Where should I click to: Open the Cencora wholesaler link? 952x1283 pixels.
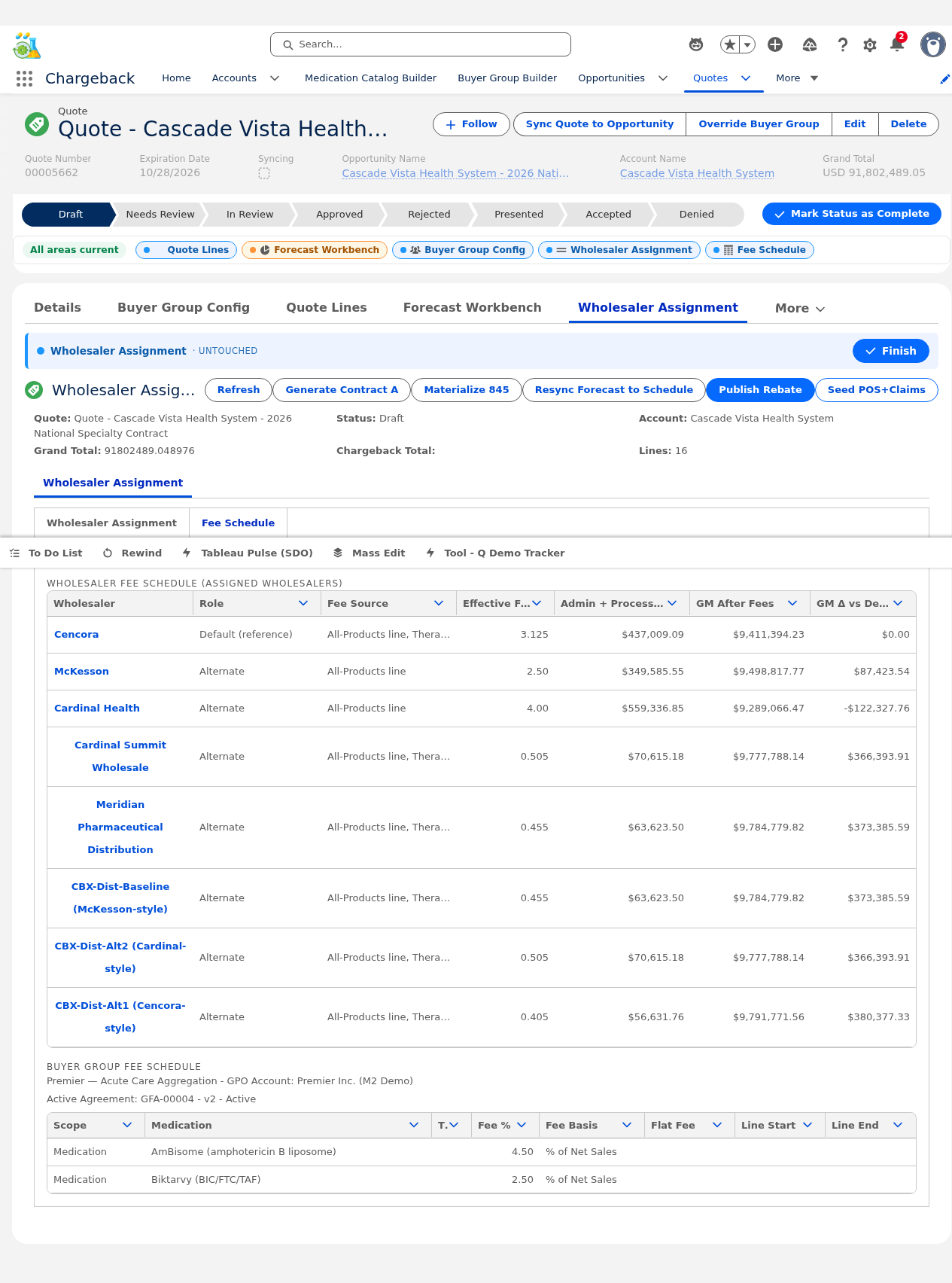point(76,635)
